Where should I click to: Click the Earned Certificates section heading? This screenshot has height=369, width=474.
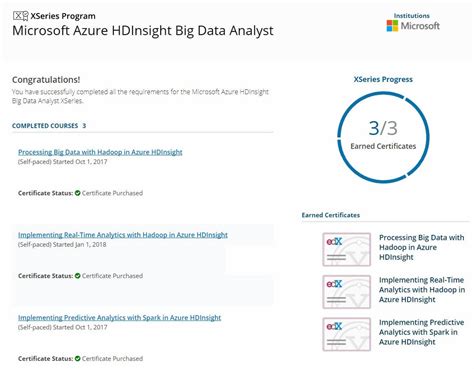click(x=331, y=215)
